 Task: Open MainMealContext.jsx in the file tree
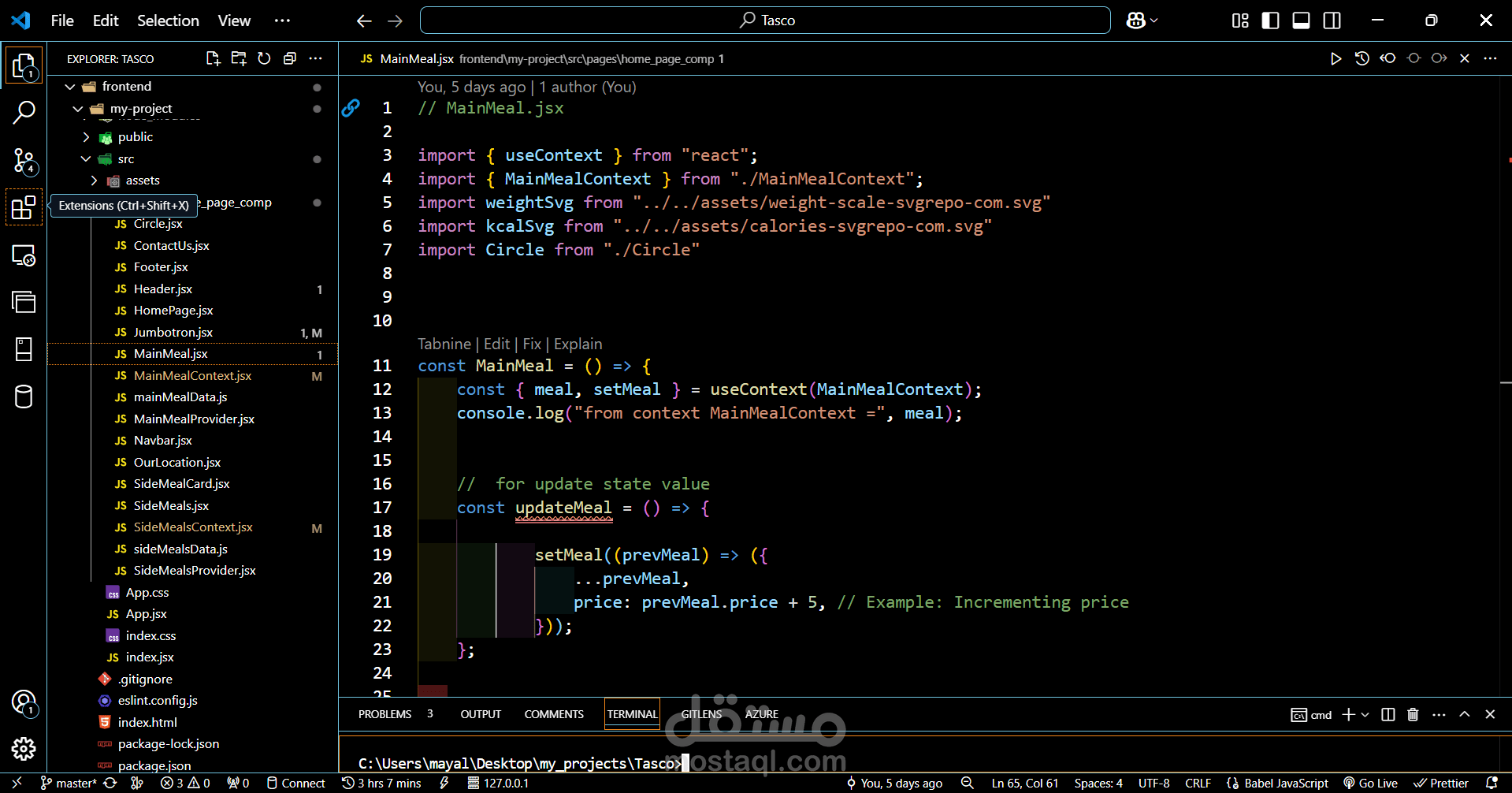click(192, 376)
